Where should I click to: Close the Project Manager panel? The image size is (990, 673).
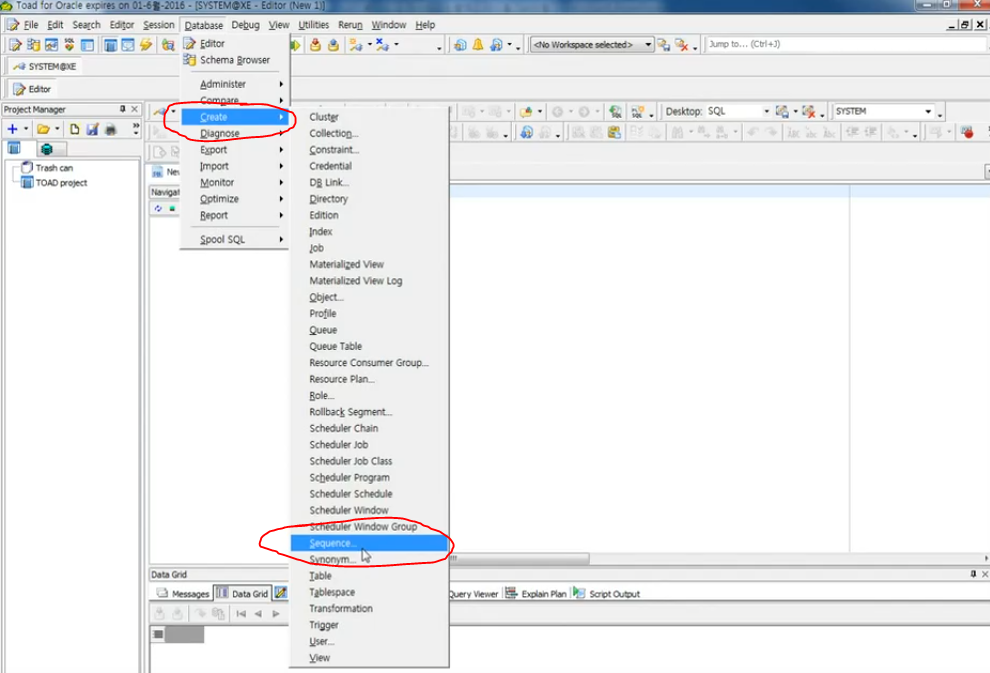134,109
